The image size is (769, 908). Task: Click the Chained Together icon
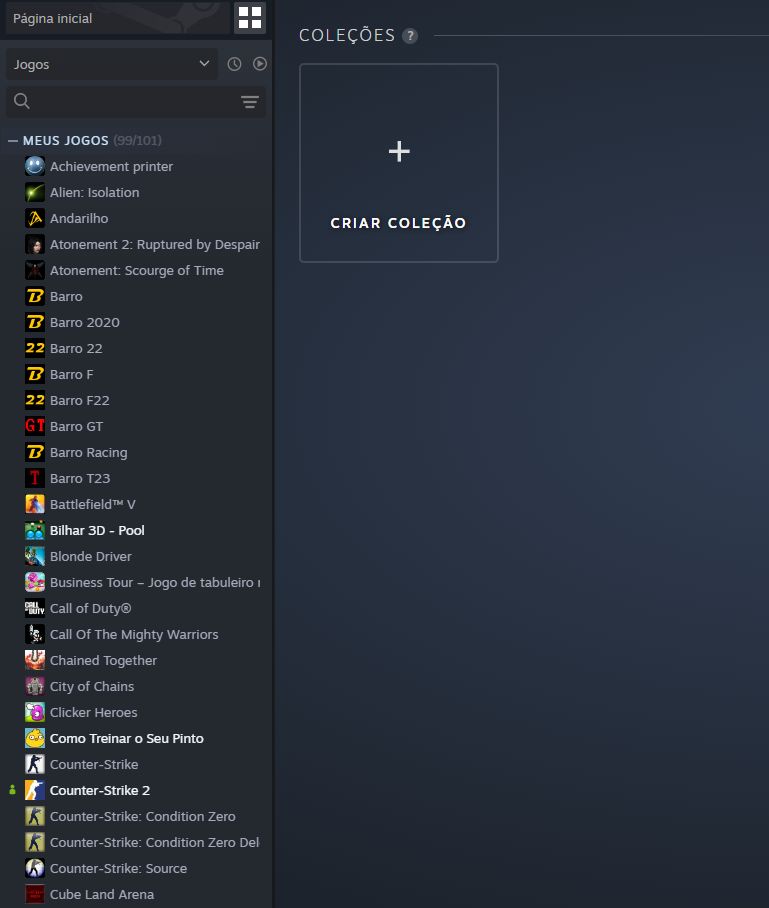[x=35, y=660]
